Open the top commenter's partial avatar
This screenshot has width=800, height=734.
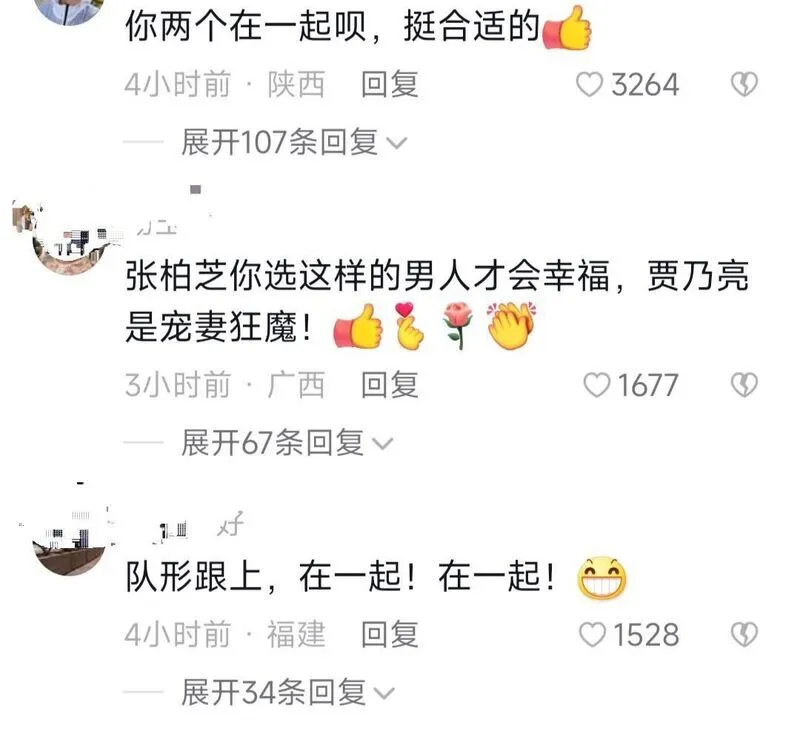point(69,11)
